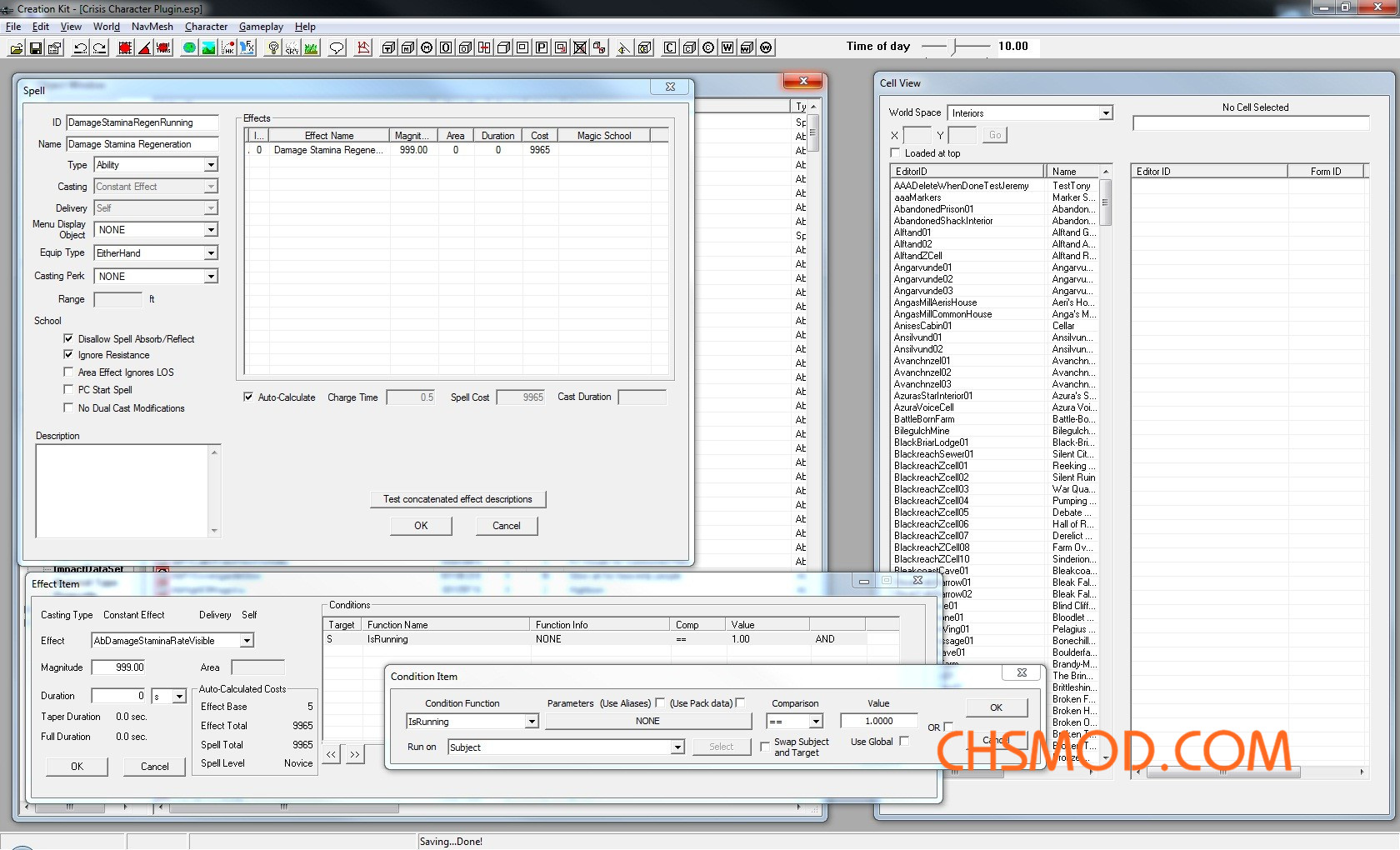
Task: Open the Menu Display Object dropdown
Action: coord(156,230)
